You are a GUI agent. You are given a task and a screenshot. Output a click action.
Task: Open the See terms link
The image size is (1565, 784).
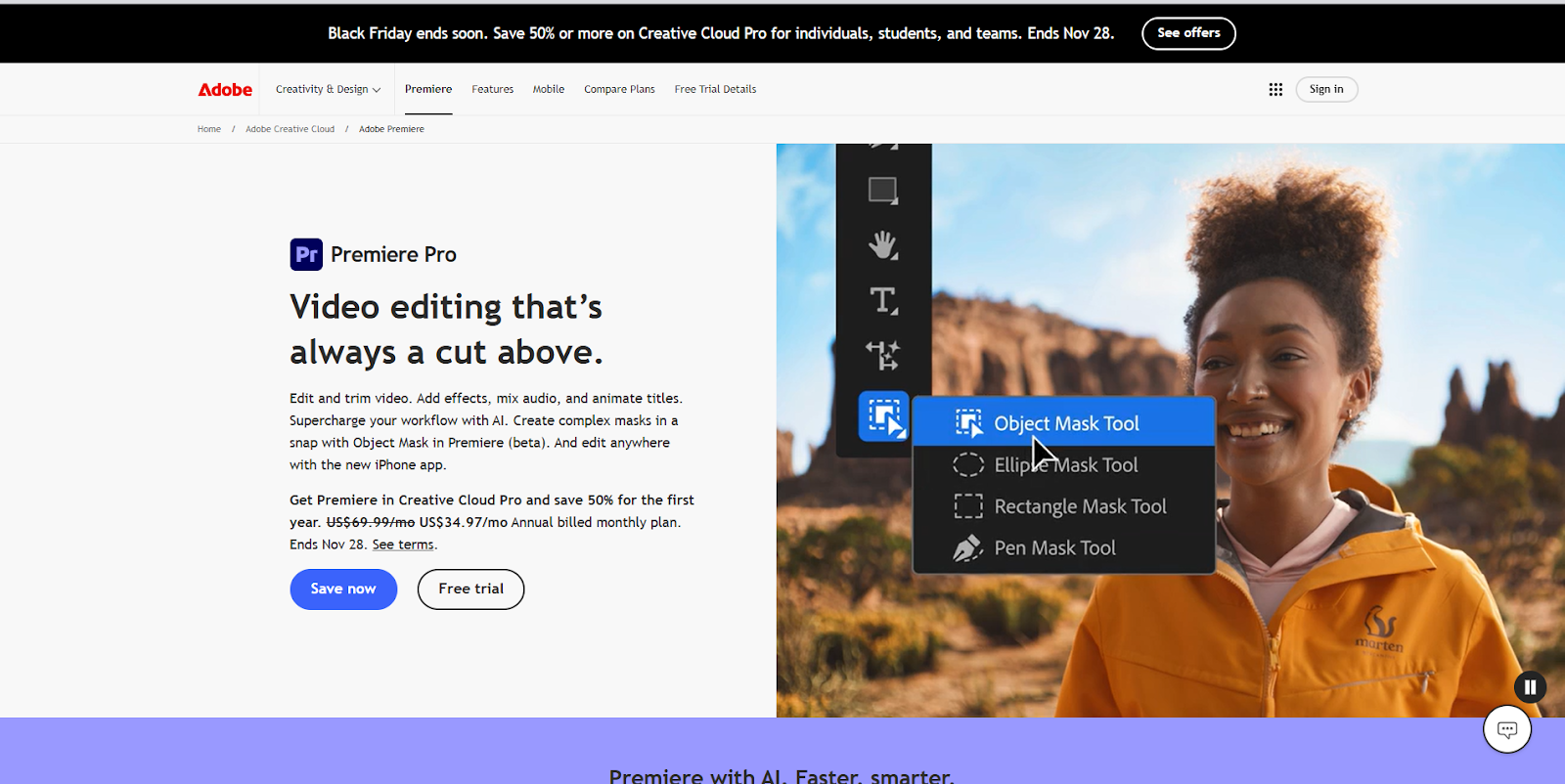[403, 545]
